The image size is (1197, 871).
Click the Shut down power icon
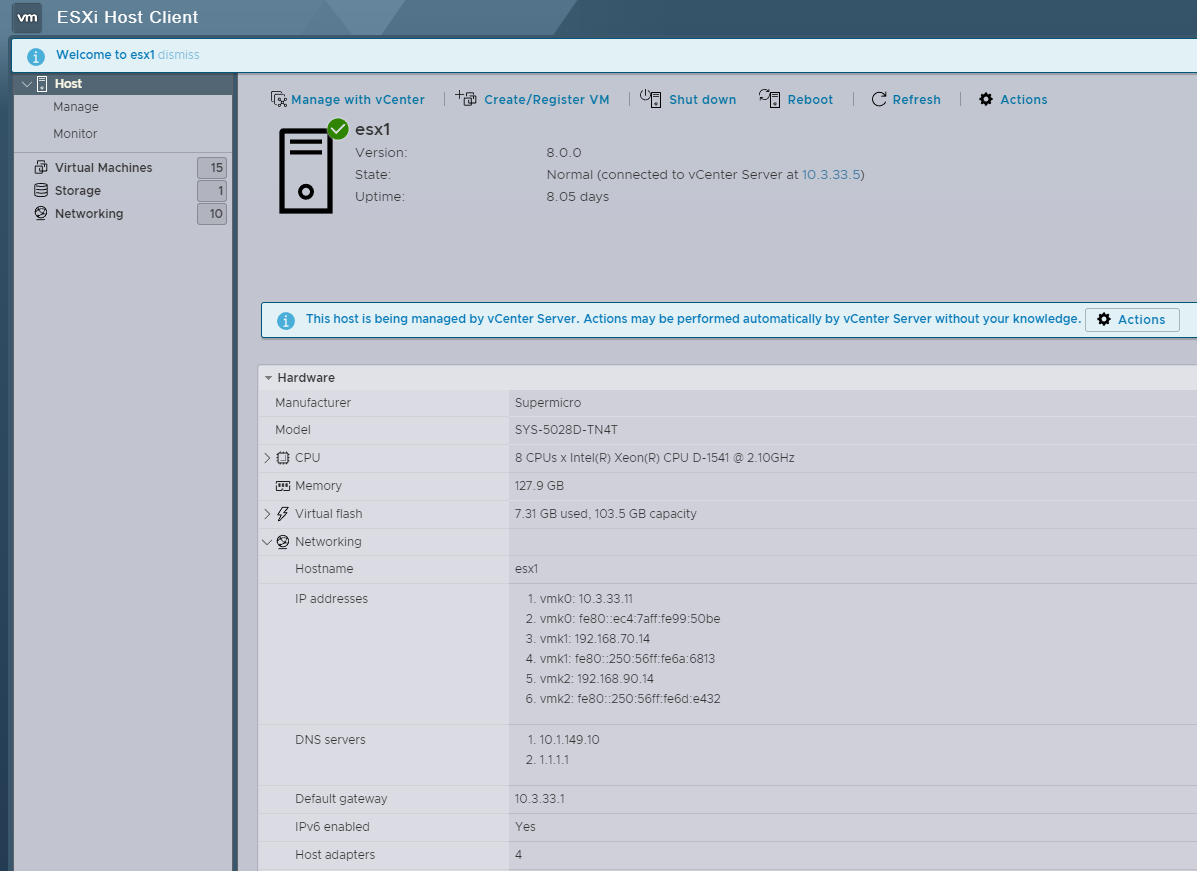coord(650,98)
